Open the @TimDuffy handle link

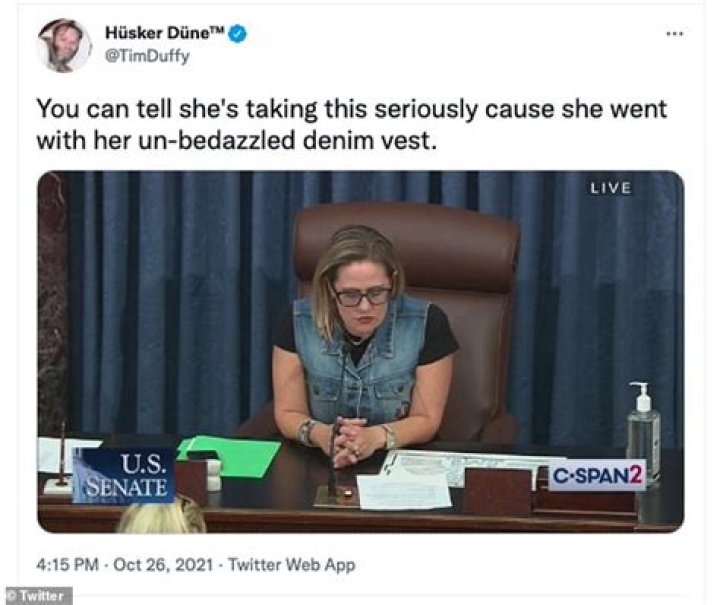tap(147, 56)
